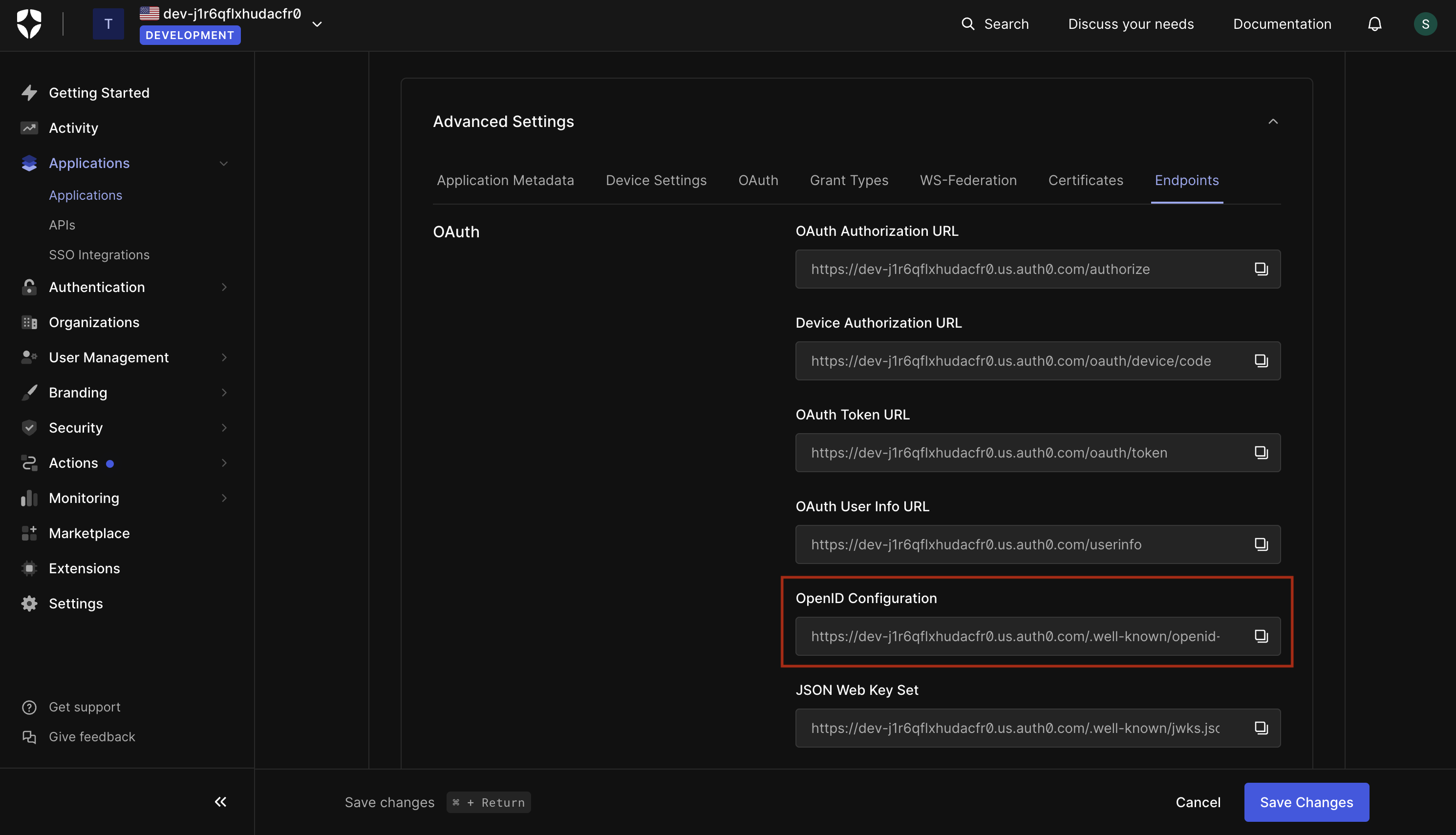Click the Cancel button
This screenshot has height=835, width=1456.
coord(1198,802)
